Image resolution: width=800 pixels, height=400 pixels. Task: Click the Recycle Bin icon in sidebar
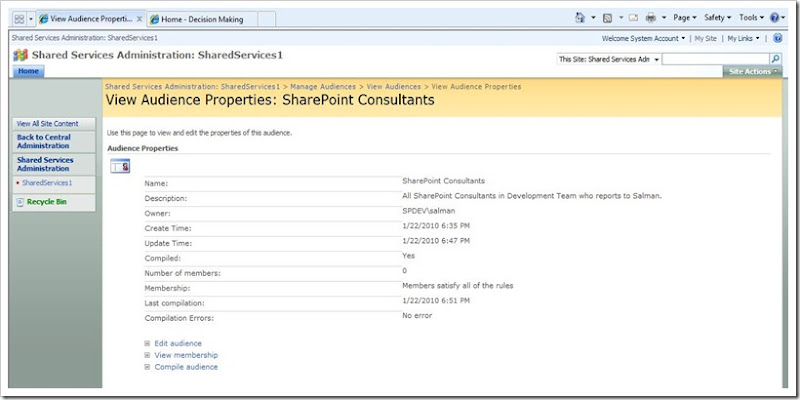tap(20, 203)
